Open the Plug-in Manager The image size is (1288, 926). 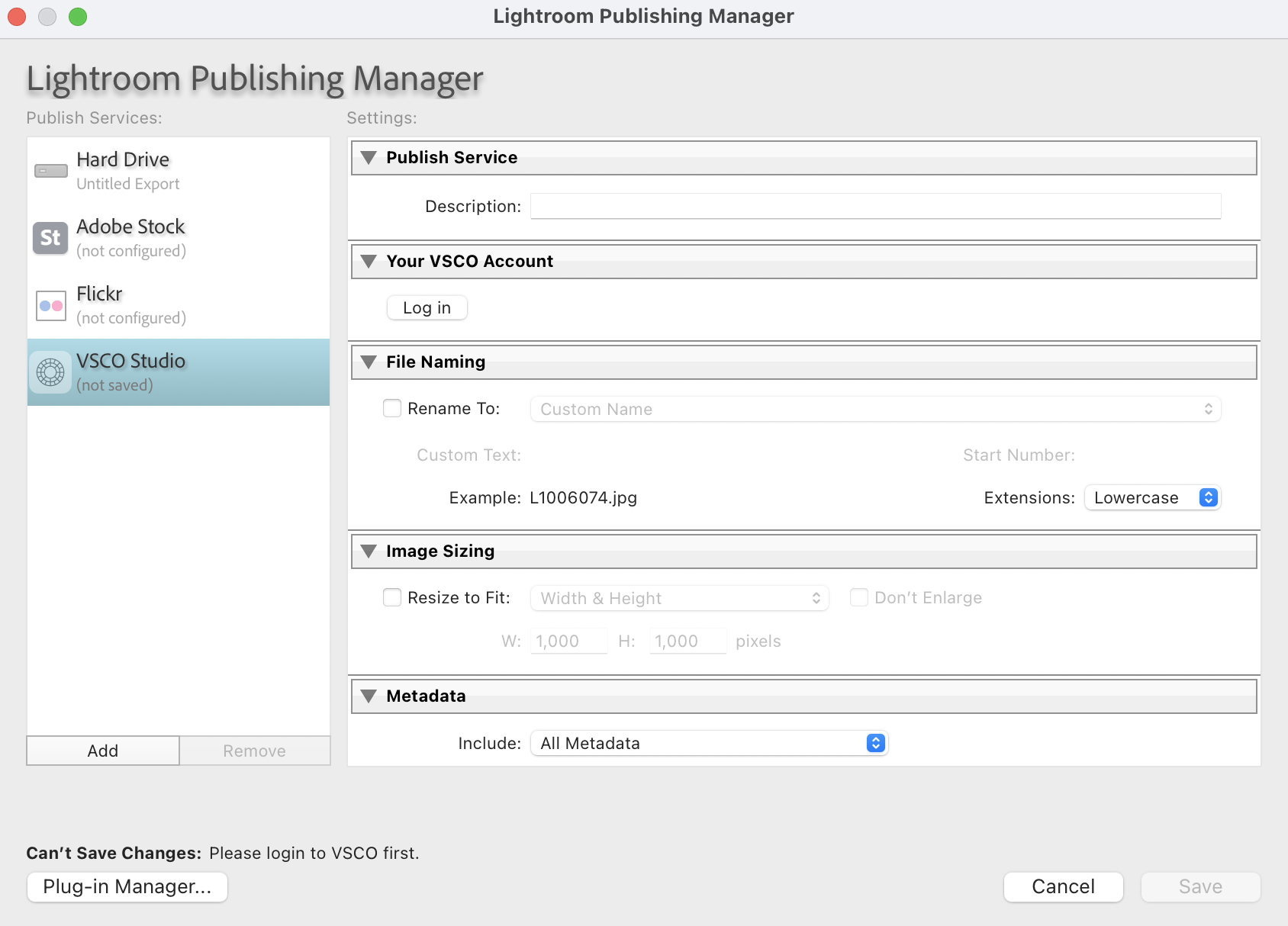tap(127, 887)
